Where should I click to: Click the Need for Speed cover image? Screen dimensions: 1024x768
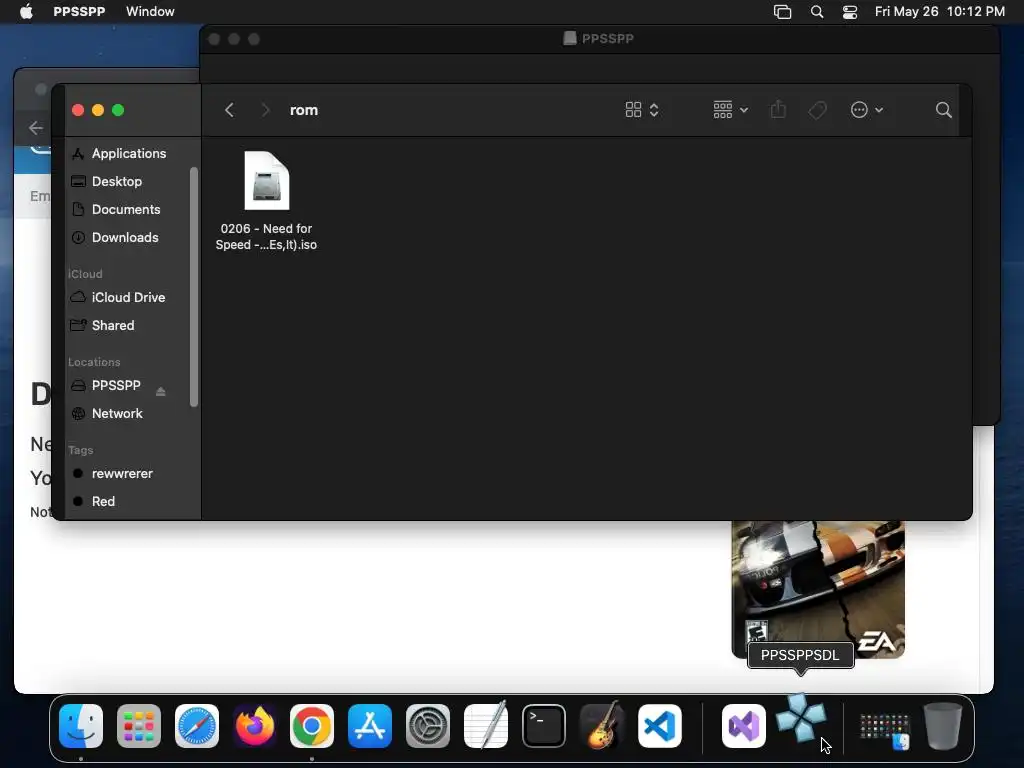818,589
